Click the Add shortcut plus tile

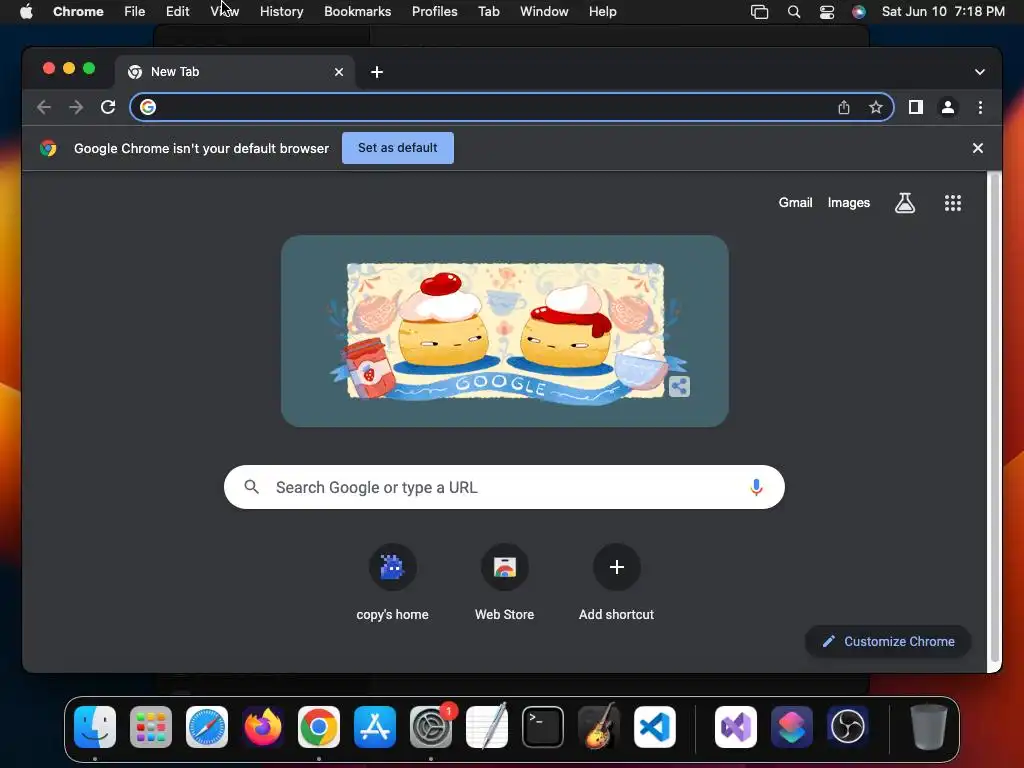coord(616,567)
